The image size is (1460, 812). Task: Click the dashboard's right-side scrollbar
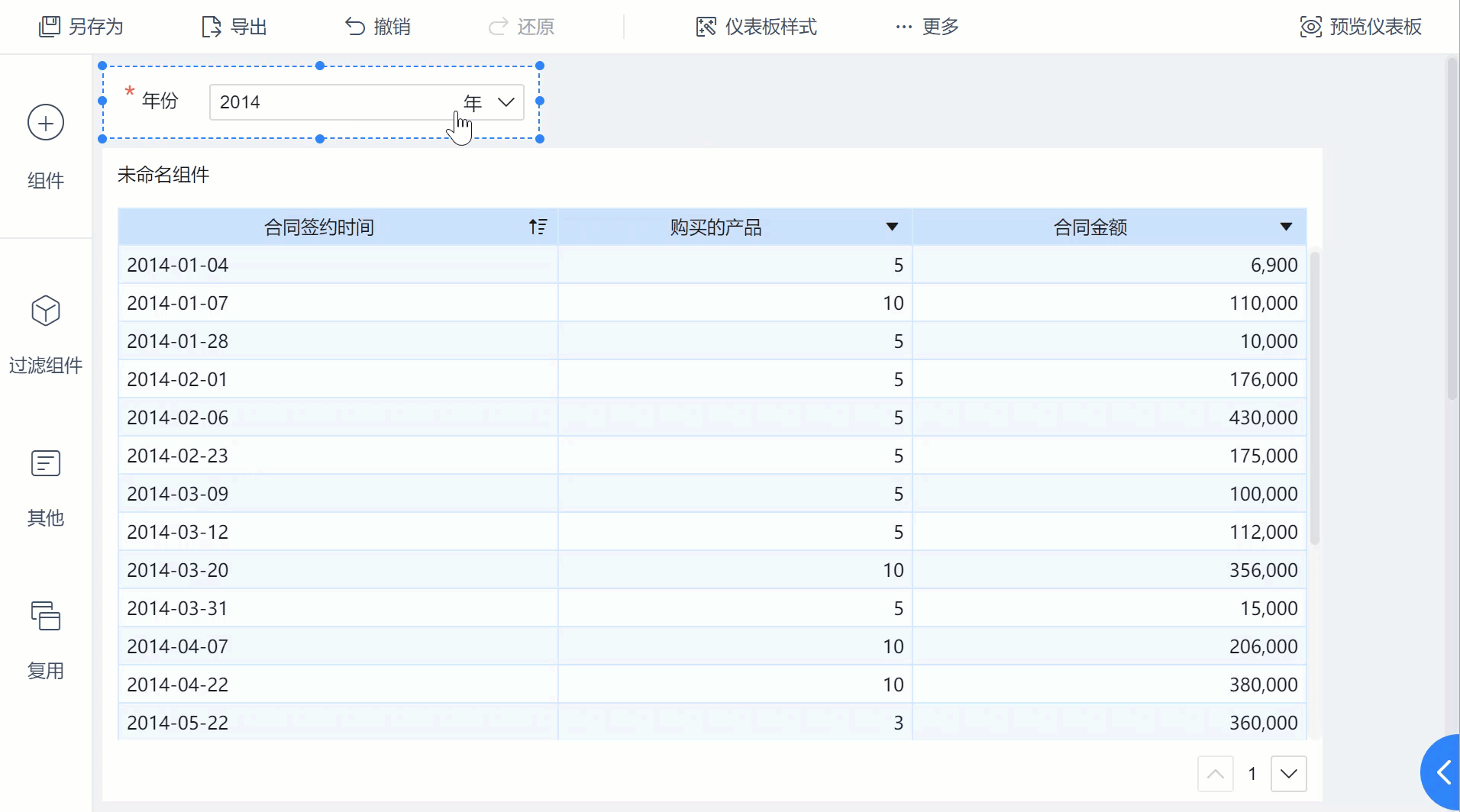(1452, 229)
